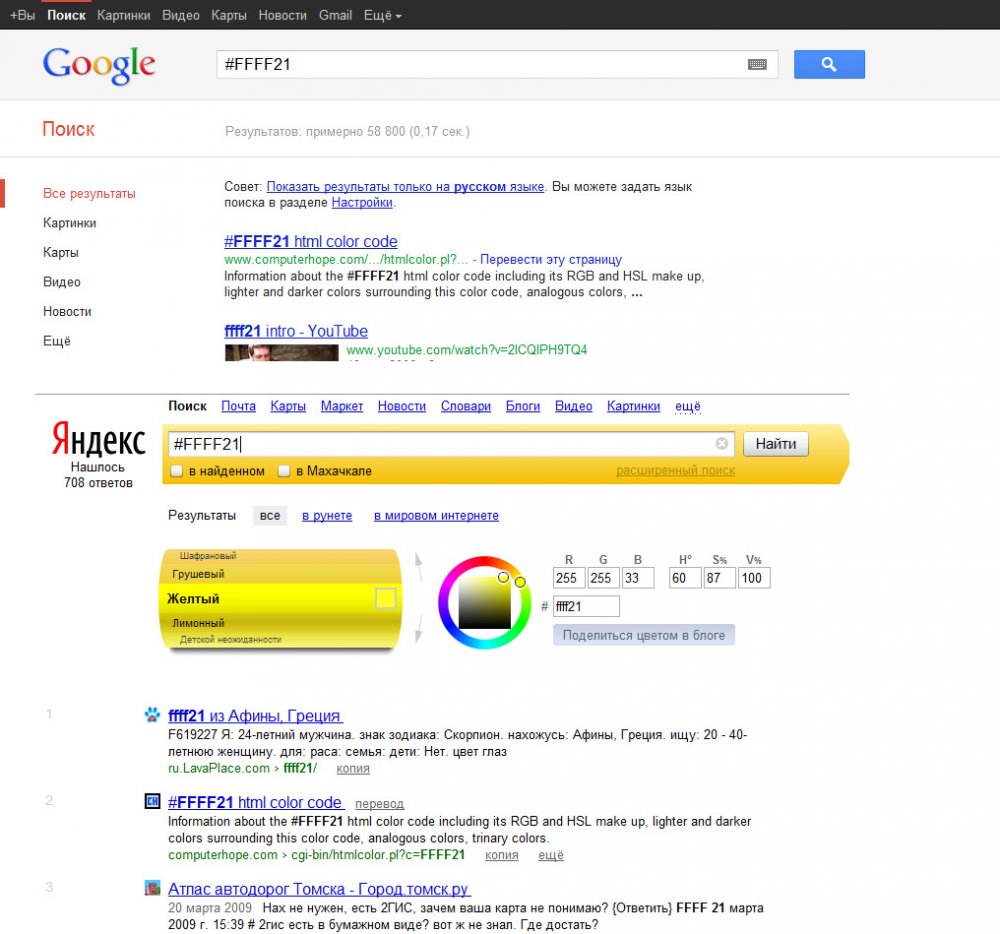The height and width of the screenshot is (934, 1000).
Task: Open 'расширенный поиск' link
Action: coord(675,471)
